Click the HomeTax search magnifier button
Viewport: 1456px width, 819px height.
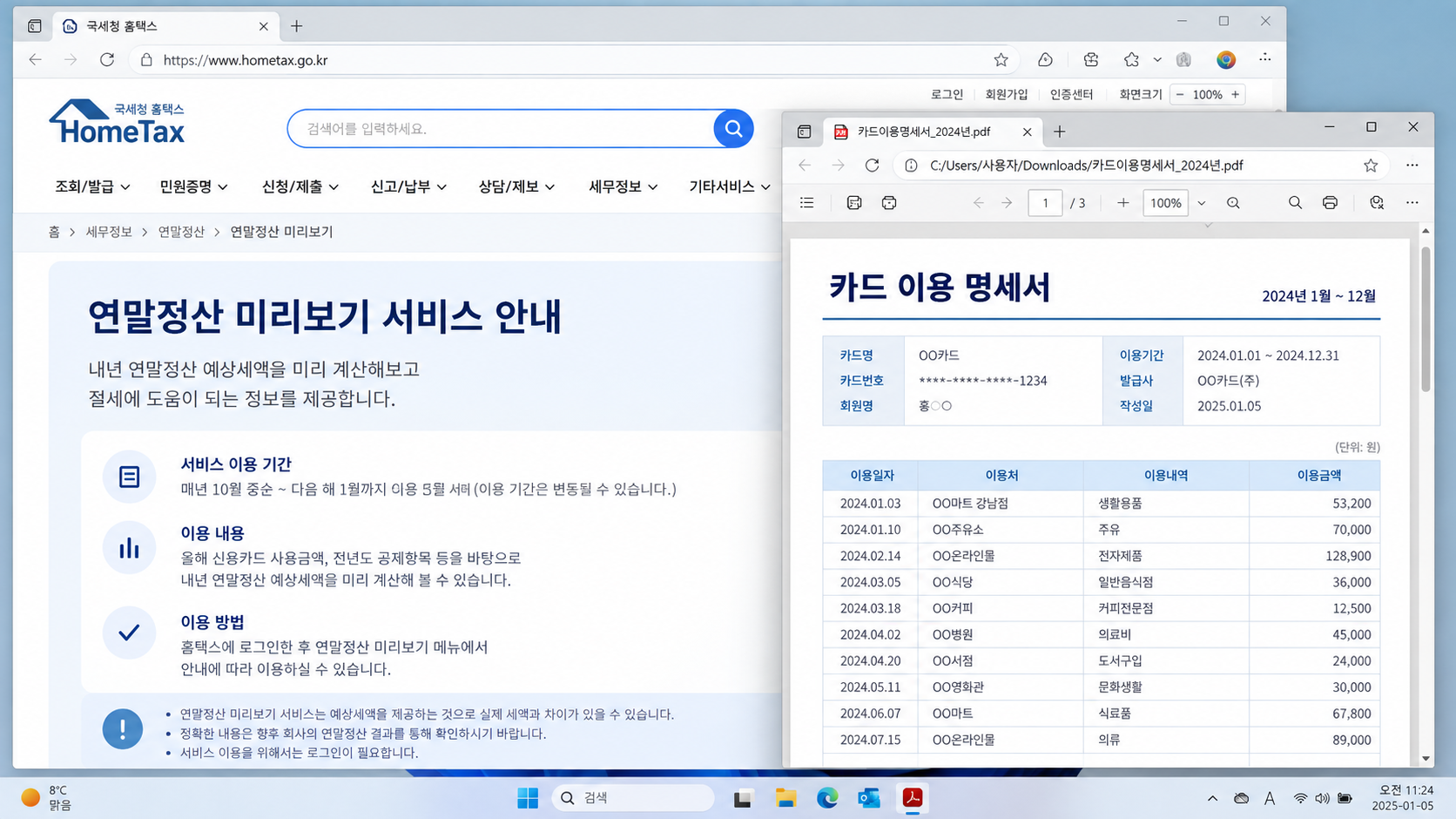pyautogui.click(x=733, y=129)
